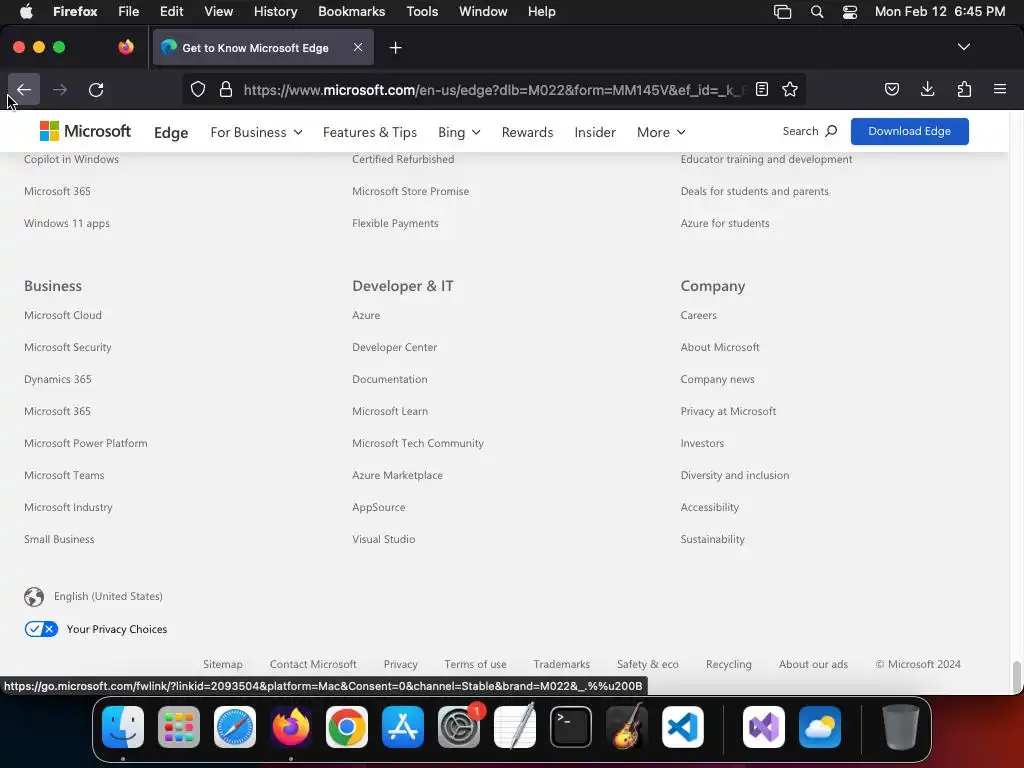Viewport: 1024px width, 768px height.
Task: Open the View menu
Action: click(218, 12)
